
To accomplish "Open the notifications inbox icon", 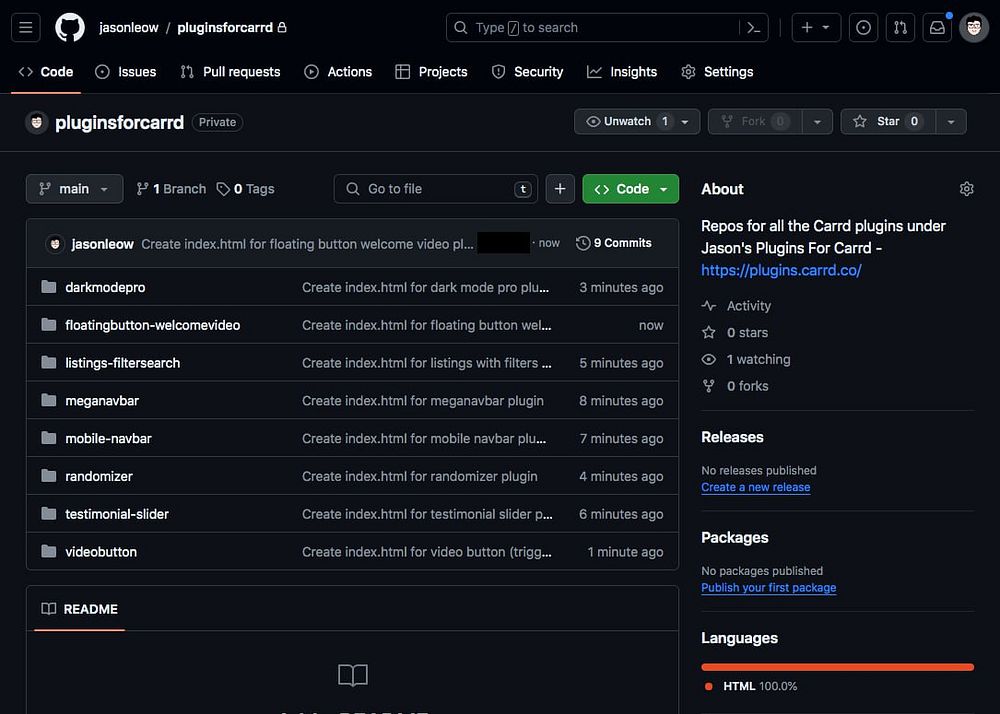I will pos(937,28).
